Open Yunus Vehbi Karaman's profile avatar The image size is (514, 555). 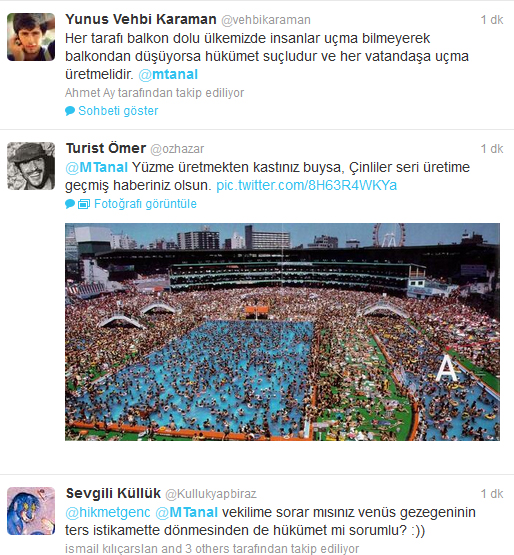click(x=31, y=37)
